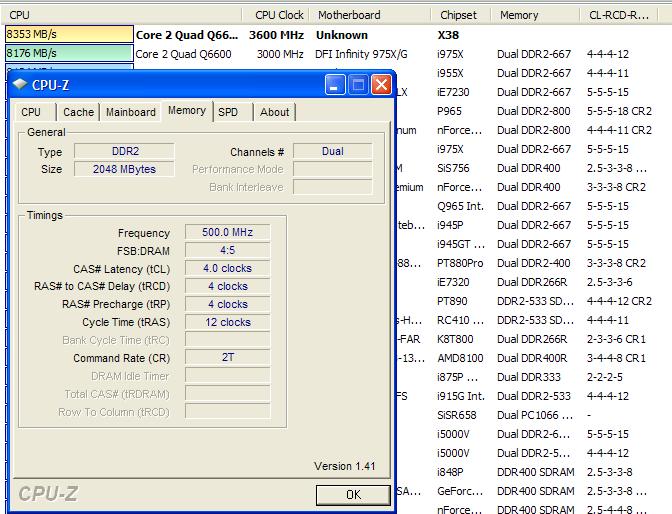The image size is (672, 514).
Task: Click the bold Core 2 Quad Q66... entry
Action: pos(187,35)
